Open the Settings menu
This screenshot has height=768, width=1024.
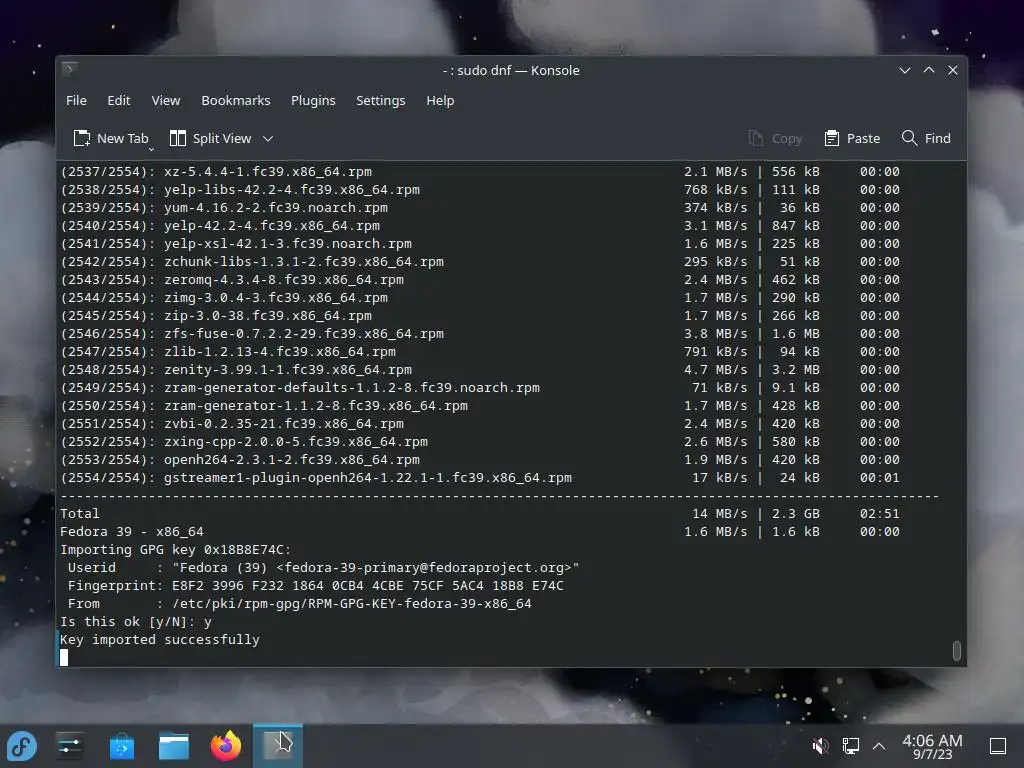pyautogui.click(x=380, y=101)
